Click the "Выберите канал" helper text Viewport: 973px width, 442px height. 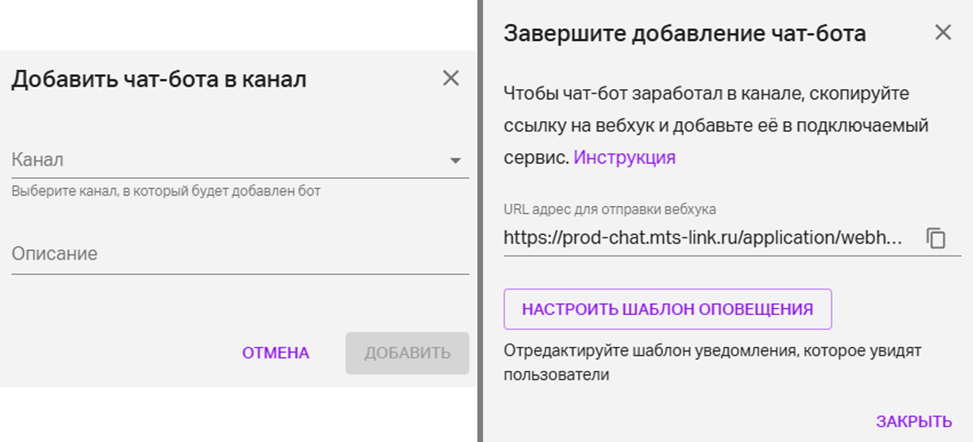click(166, 190)
